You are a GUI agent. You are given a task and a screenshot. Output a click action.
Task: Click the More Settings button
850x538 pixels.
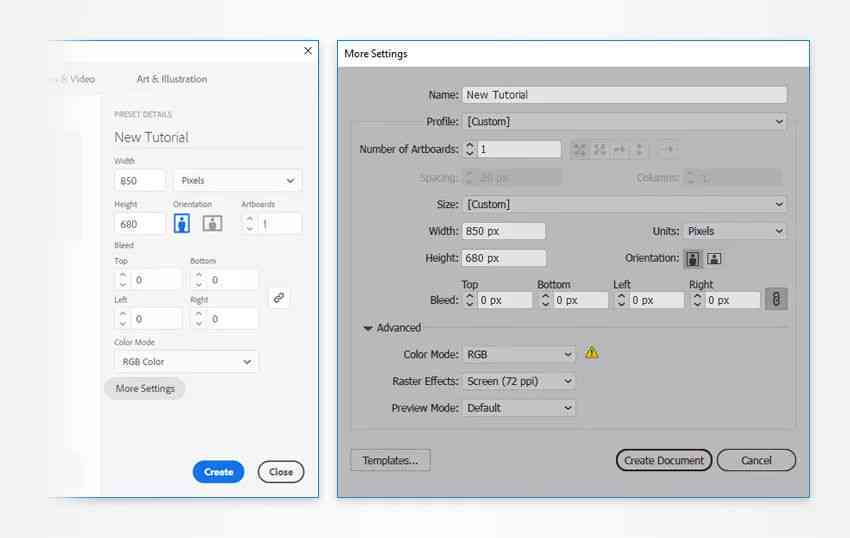tap(145, 389)
